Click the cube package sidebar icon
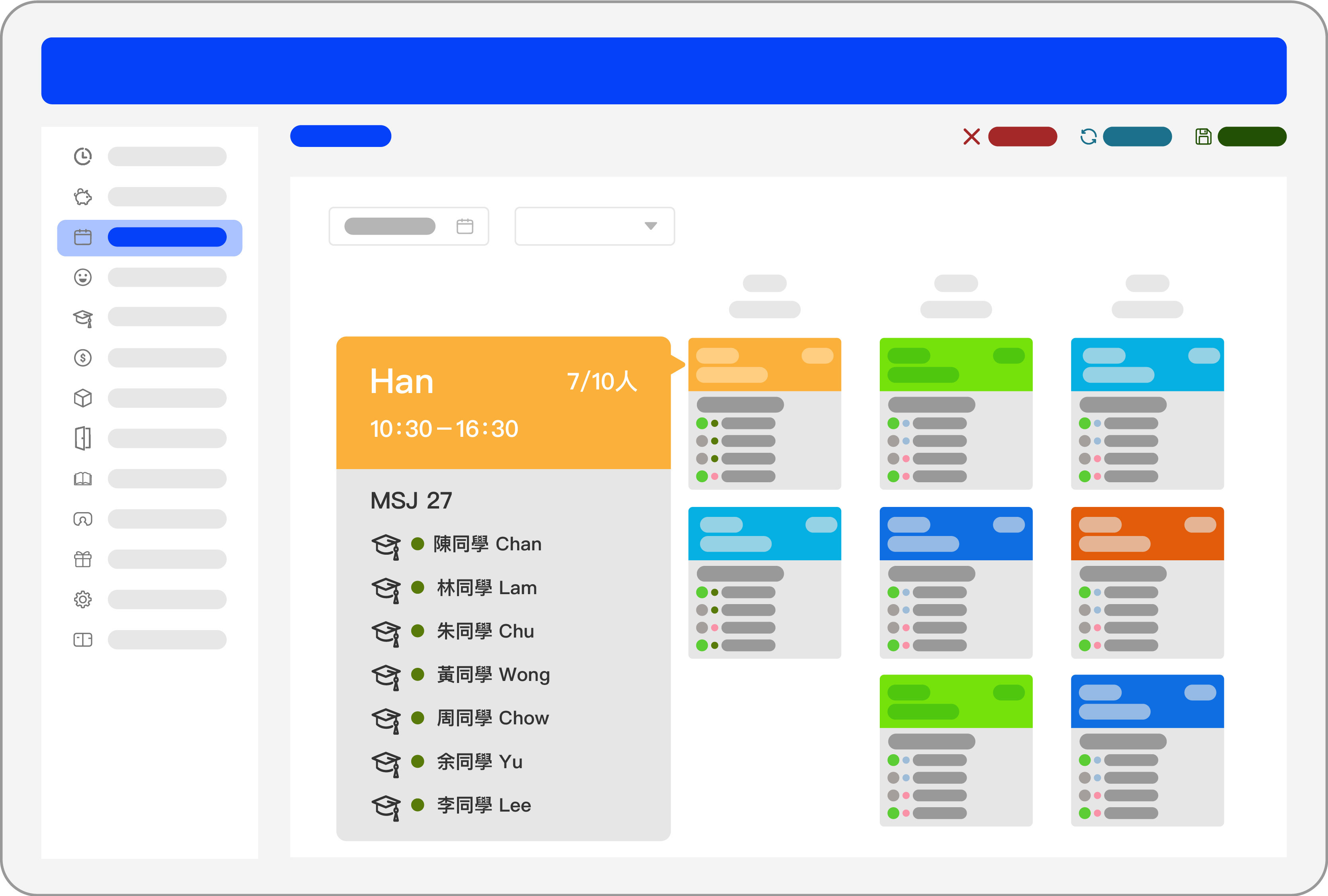The image size is (1328, 896). [83, 398]
